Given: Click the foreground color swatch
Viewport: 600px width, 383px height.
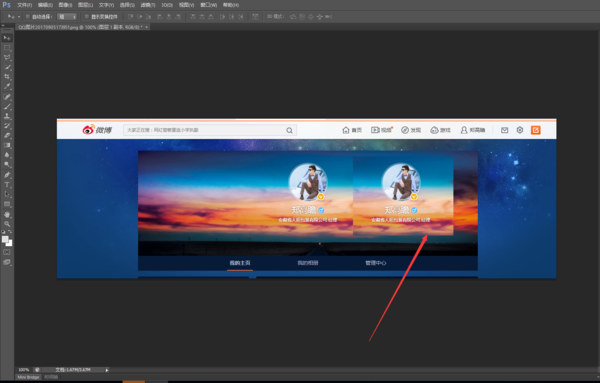Looking at the screenshot, I should 5,240.
